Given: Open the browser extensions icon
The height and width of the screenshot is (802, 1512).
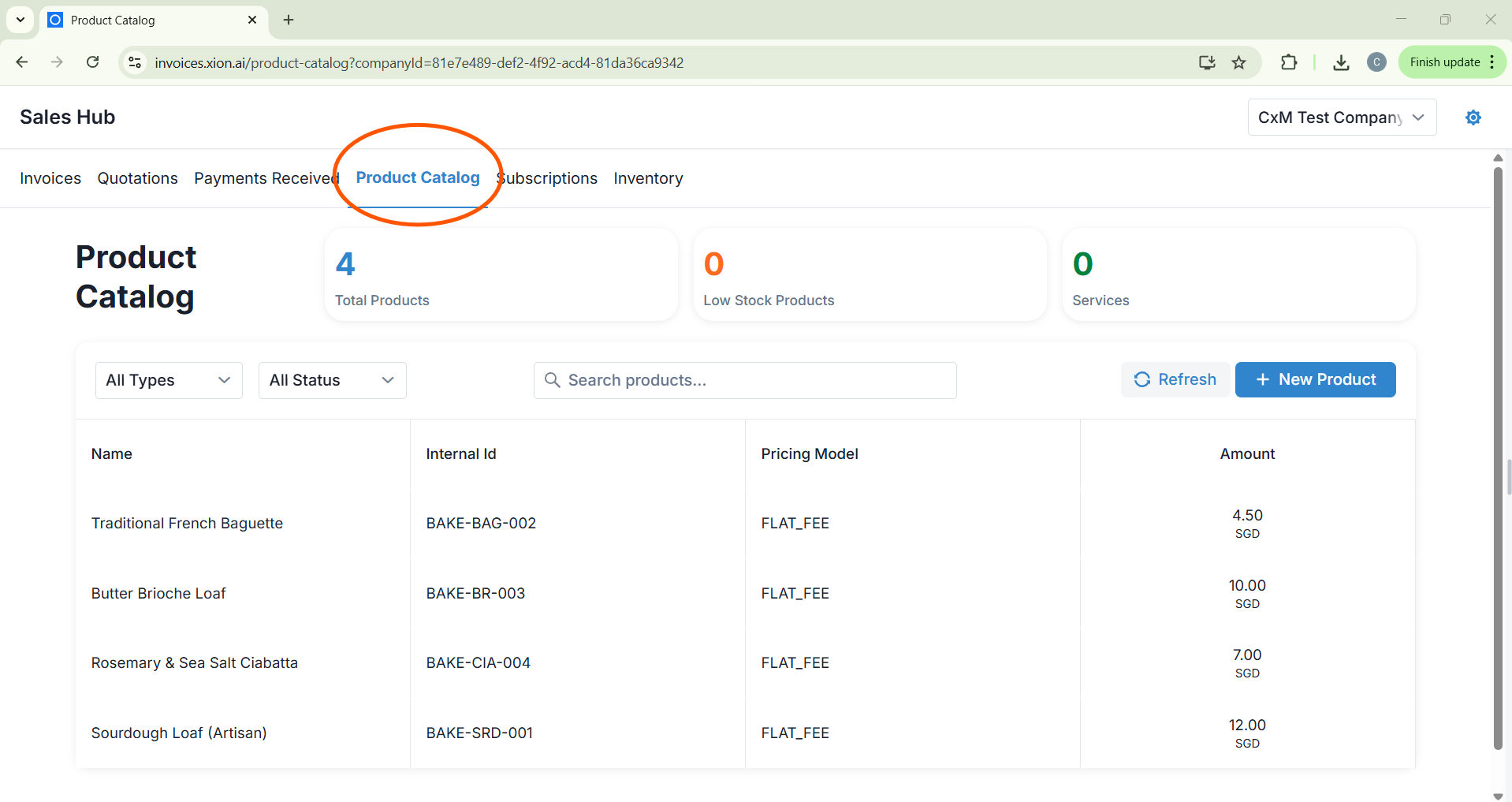Looking at the screenshot, I should (1289, 62).
